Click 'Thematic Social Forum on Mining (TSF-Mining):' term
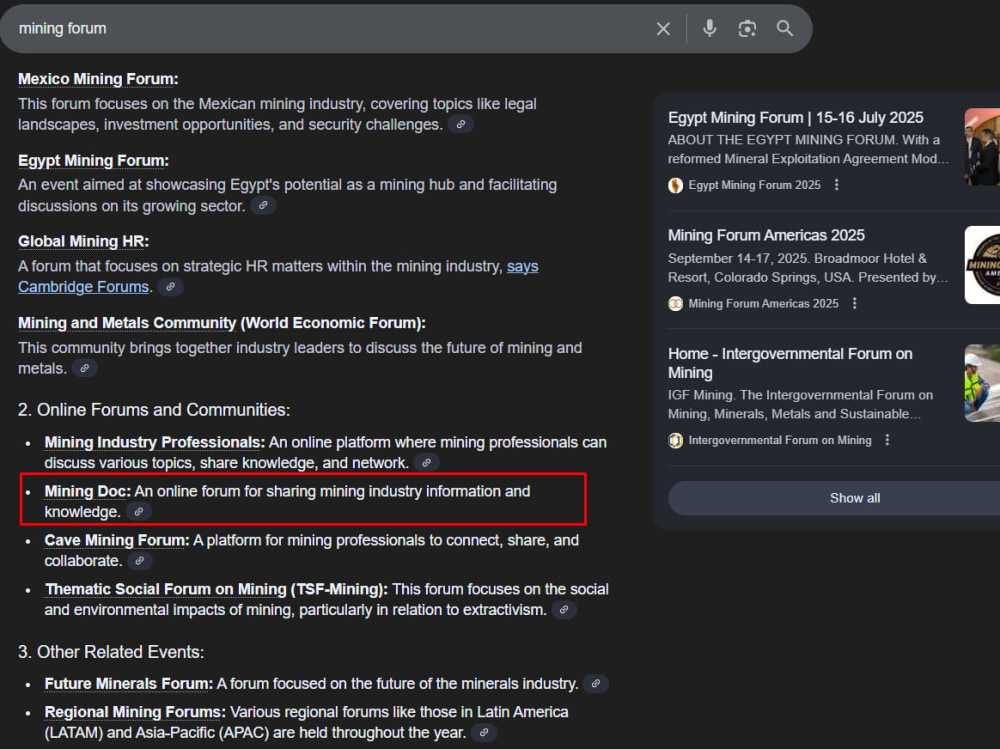The width and height of the screenshot is (1000, 749). point(216,590)
